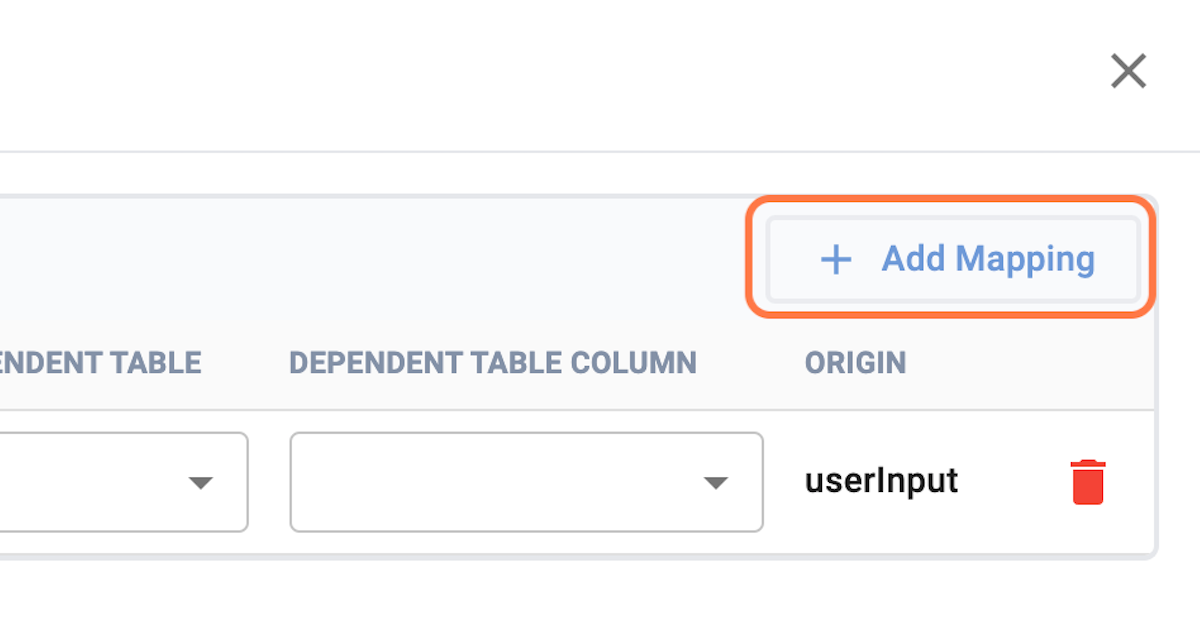
Task: Click the Dependent Table dropdown arrow
Action: point(201,483)
